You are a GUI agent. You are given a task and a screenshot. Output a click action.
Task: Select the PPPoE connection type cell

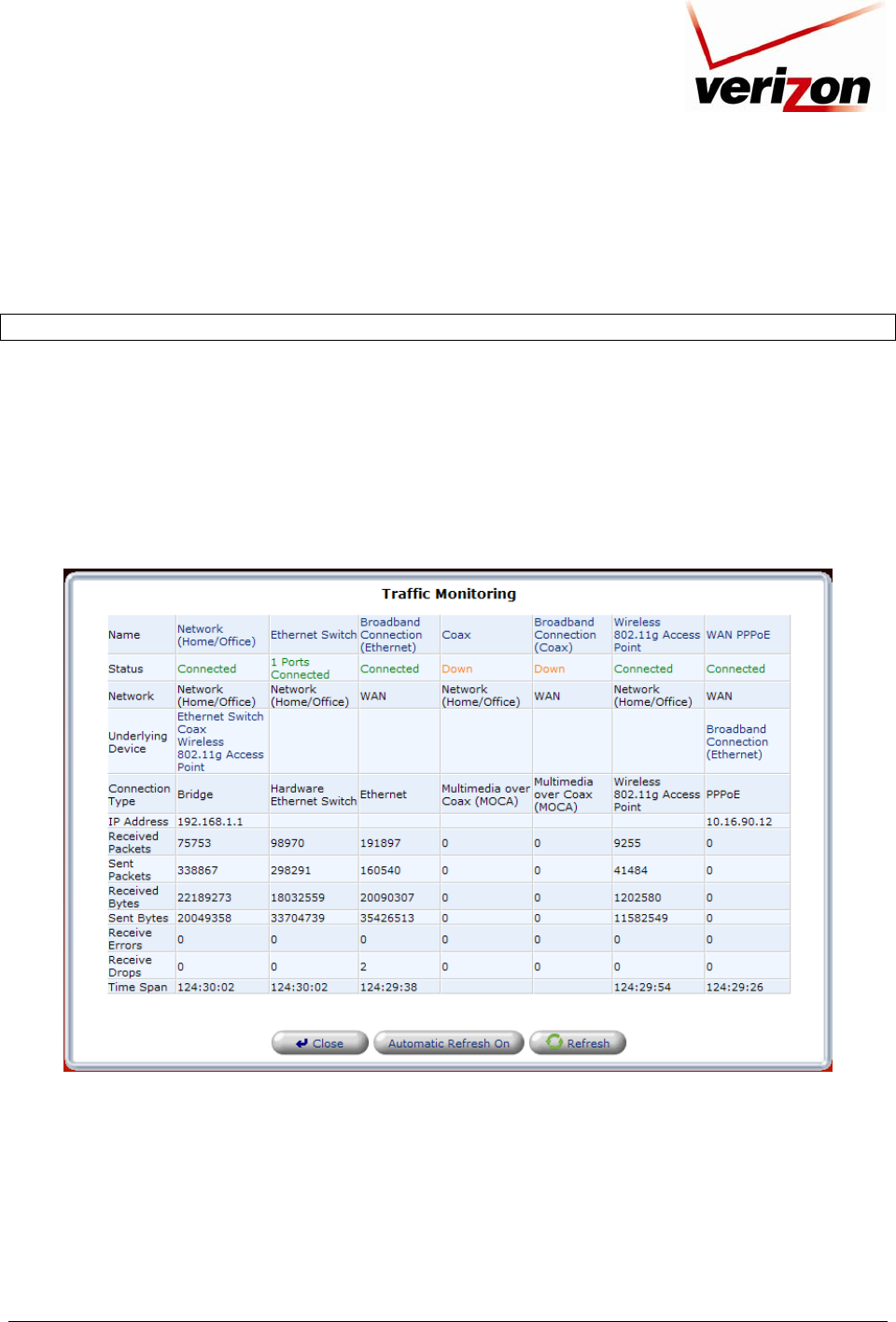[723, 795]
